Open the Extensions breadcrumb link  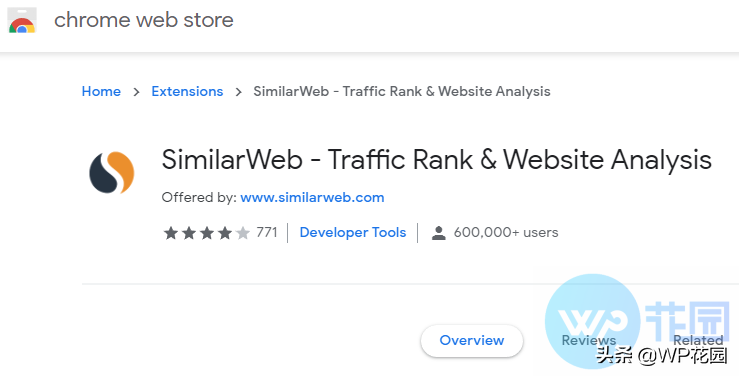[x=187, y=91]
